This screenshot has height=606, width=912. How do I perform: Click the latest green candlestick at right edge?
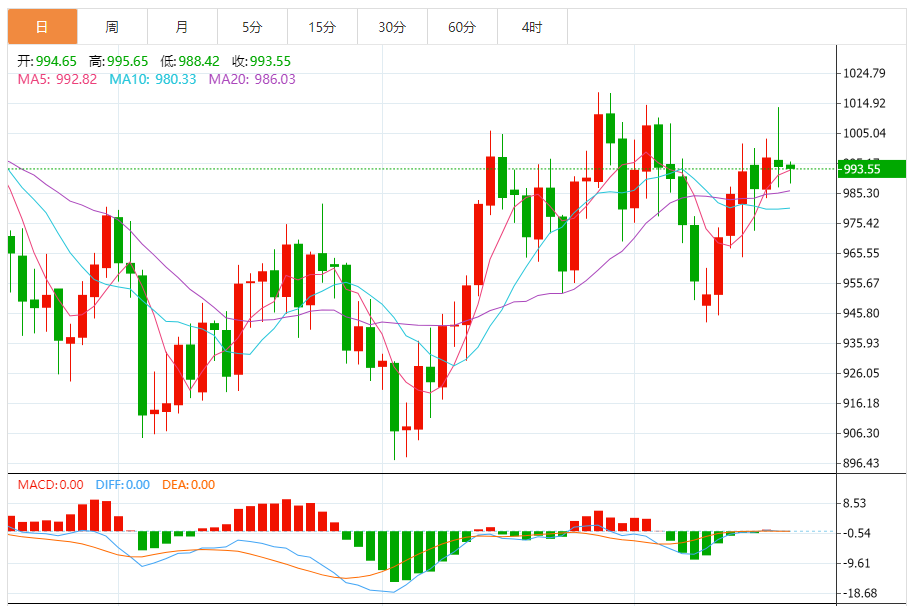790,167
